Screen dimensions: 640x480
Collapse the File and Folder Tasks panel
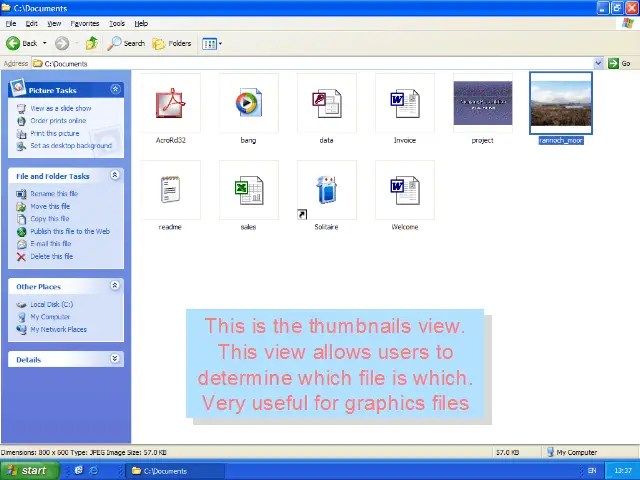[115, 176]
